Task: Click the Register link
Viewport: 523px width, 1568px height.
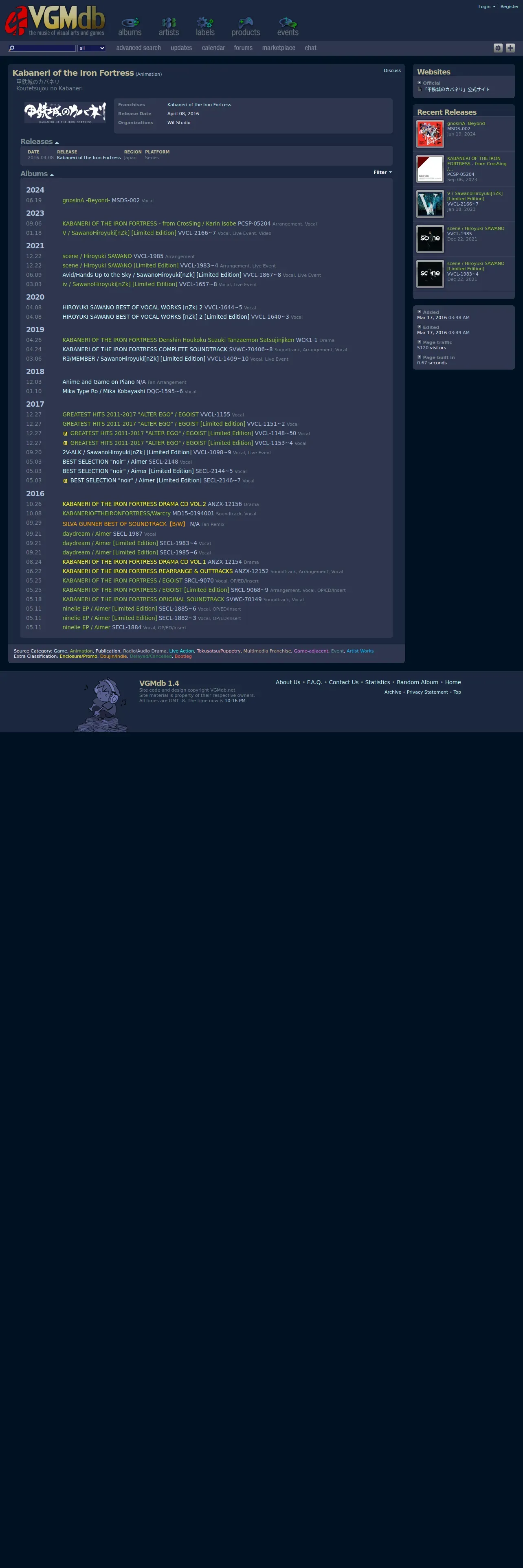Action: pyautogui.click(x=510, y=7)
